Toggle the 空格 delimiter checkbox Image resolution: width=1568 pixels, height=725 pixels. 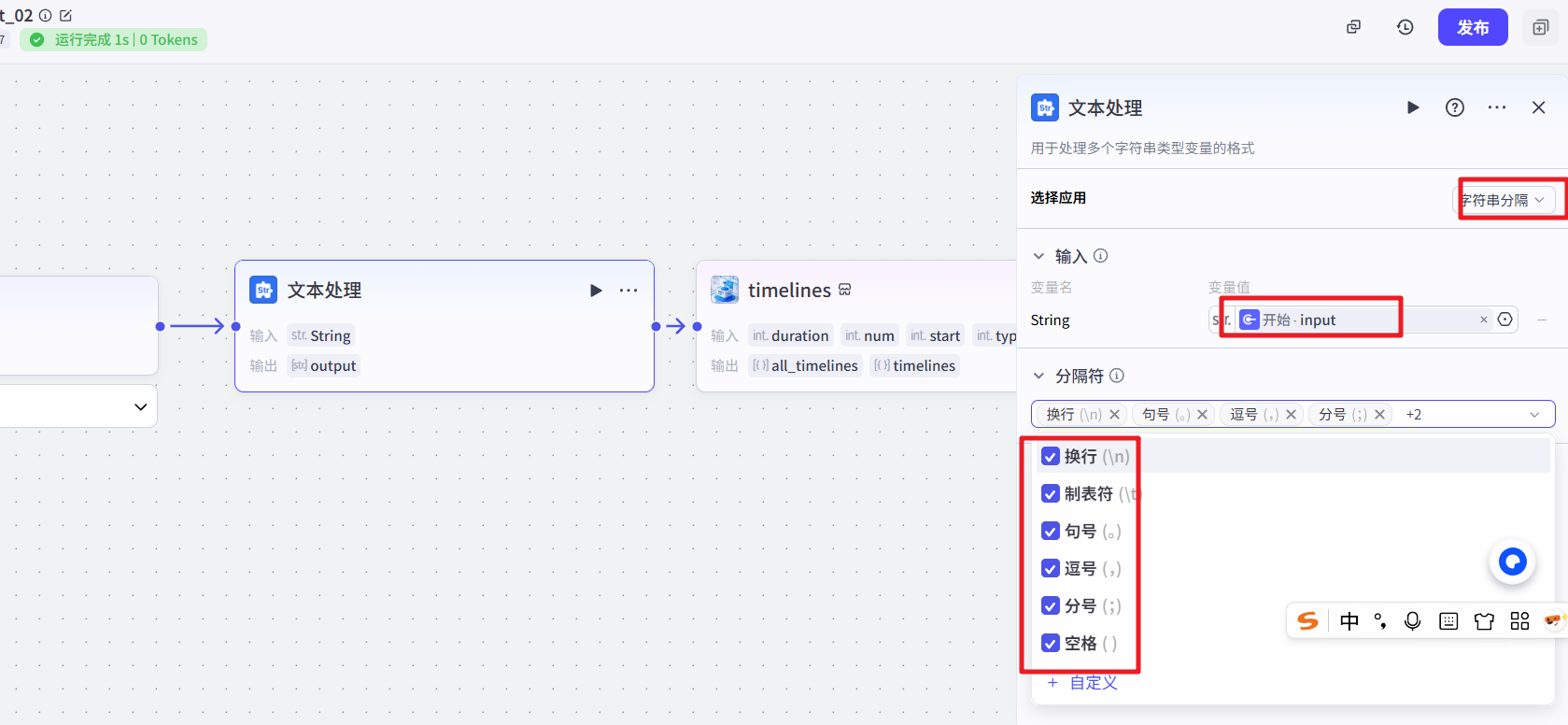click(1051, 644)
